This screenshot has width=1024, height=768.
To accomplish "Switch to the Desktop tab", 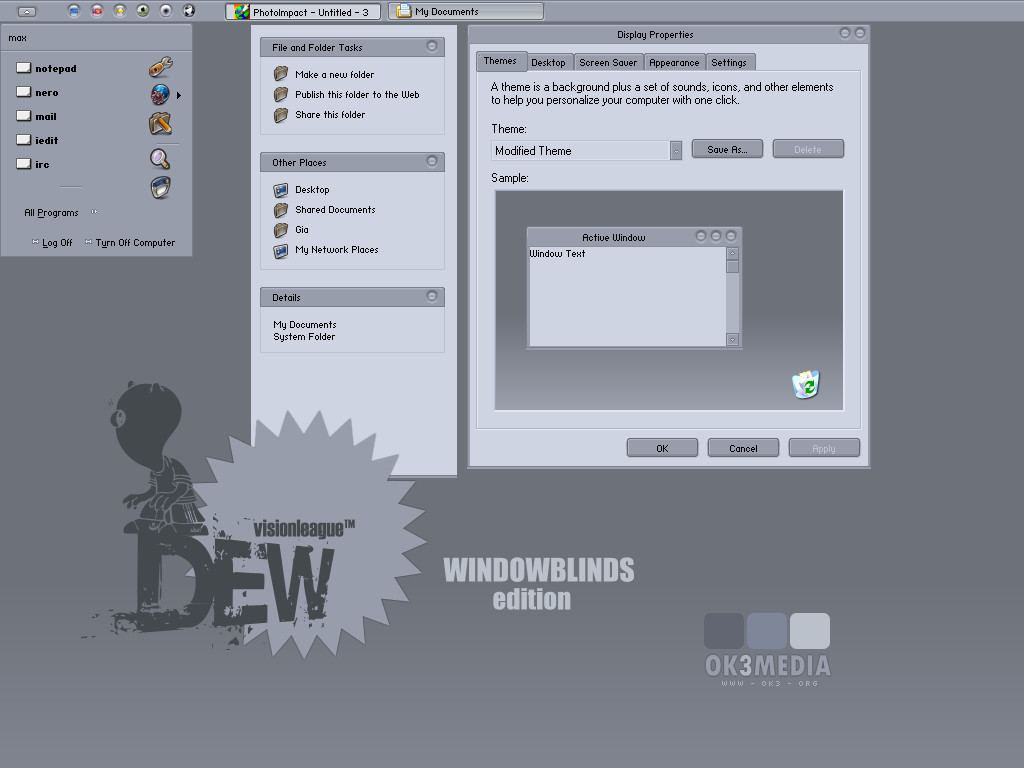I will [x=549, y=62].
